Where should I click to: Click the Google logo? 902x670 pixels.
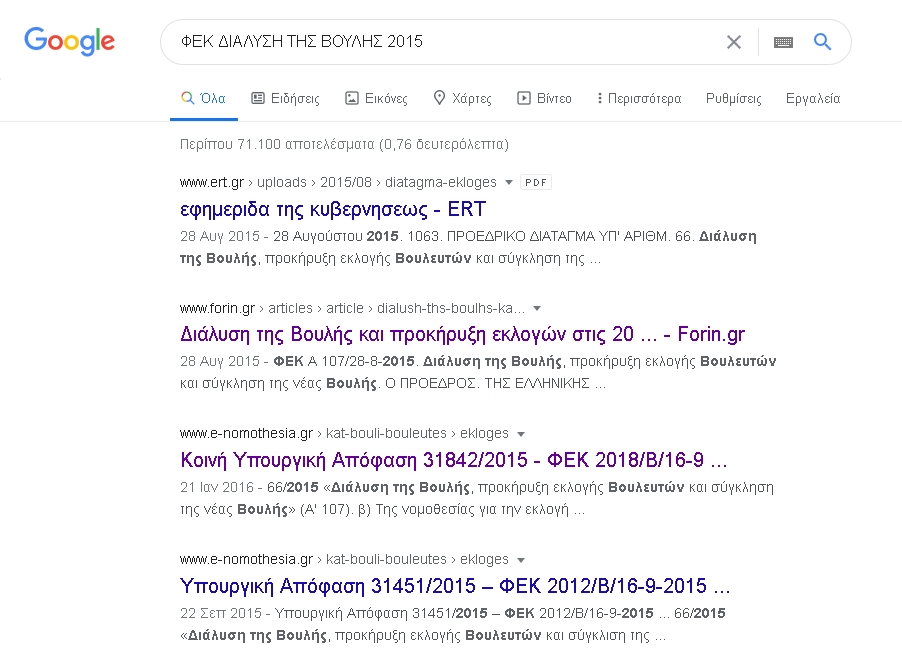[x=69, y=41]
